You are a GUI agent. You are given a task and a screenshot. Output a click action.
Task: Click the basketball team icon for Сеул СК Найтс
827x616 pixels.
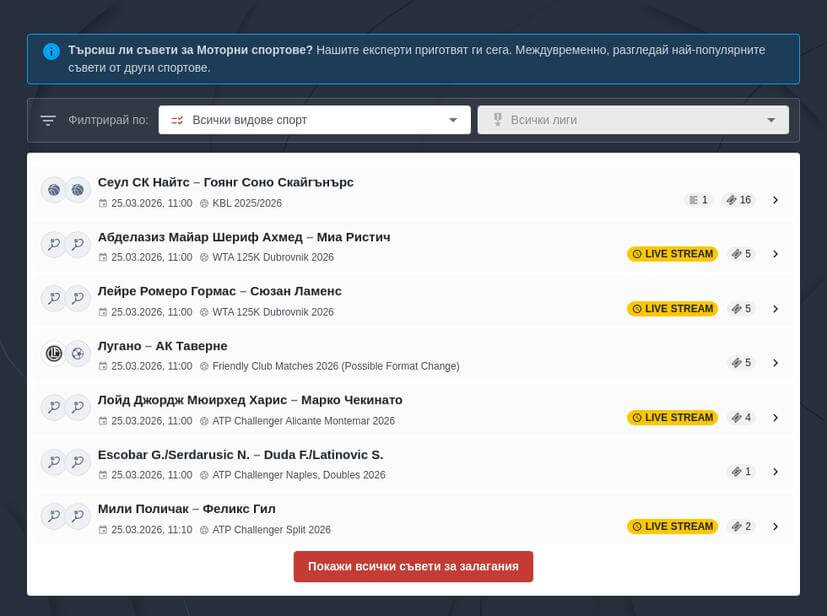53,190
